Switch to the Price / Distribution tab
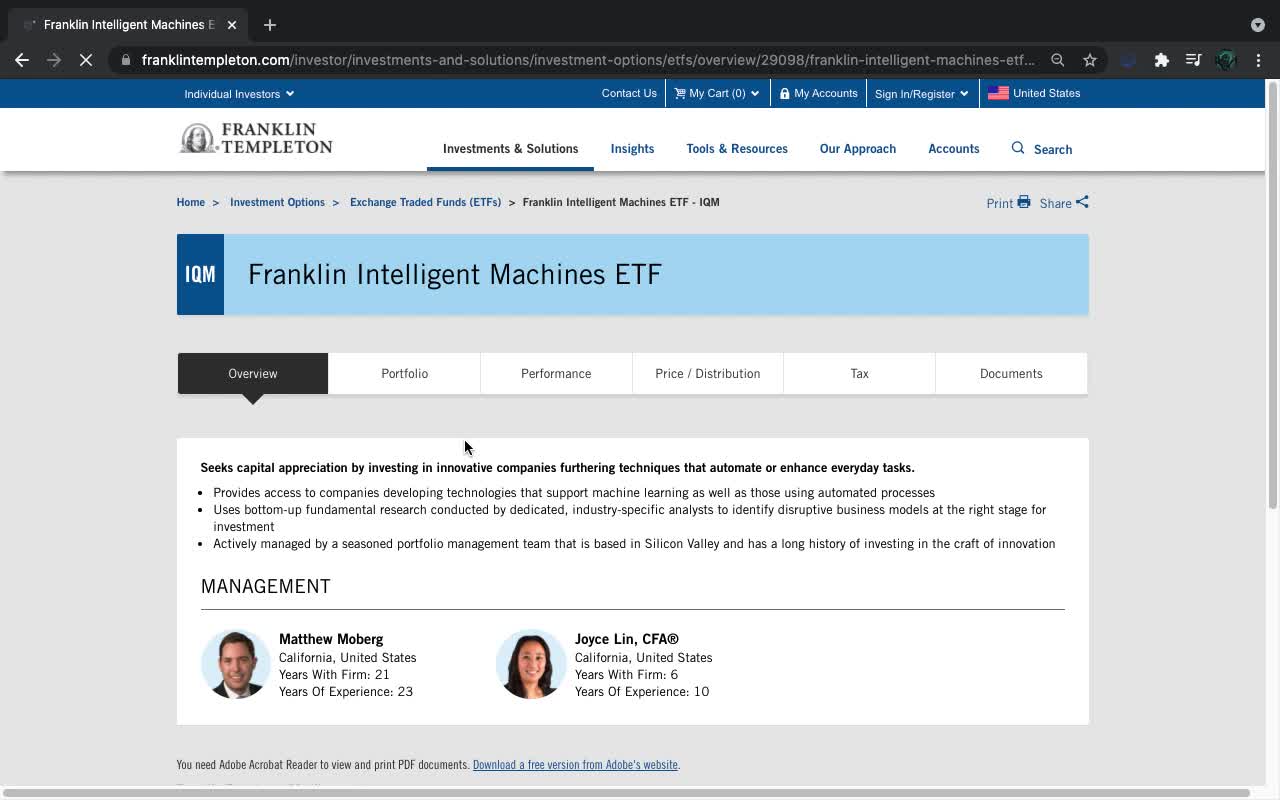The height and width of the screenshot is (800, 1280). 708,374
